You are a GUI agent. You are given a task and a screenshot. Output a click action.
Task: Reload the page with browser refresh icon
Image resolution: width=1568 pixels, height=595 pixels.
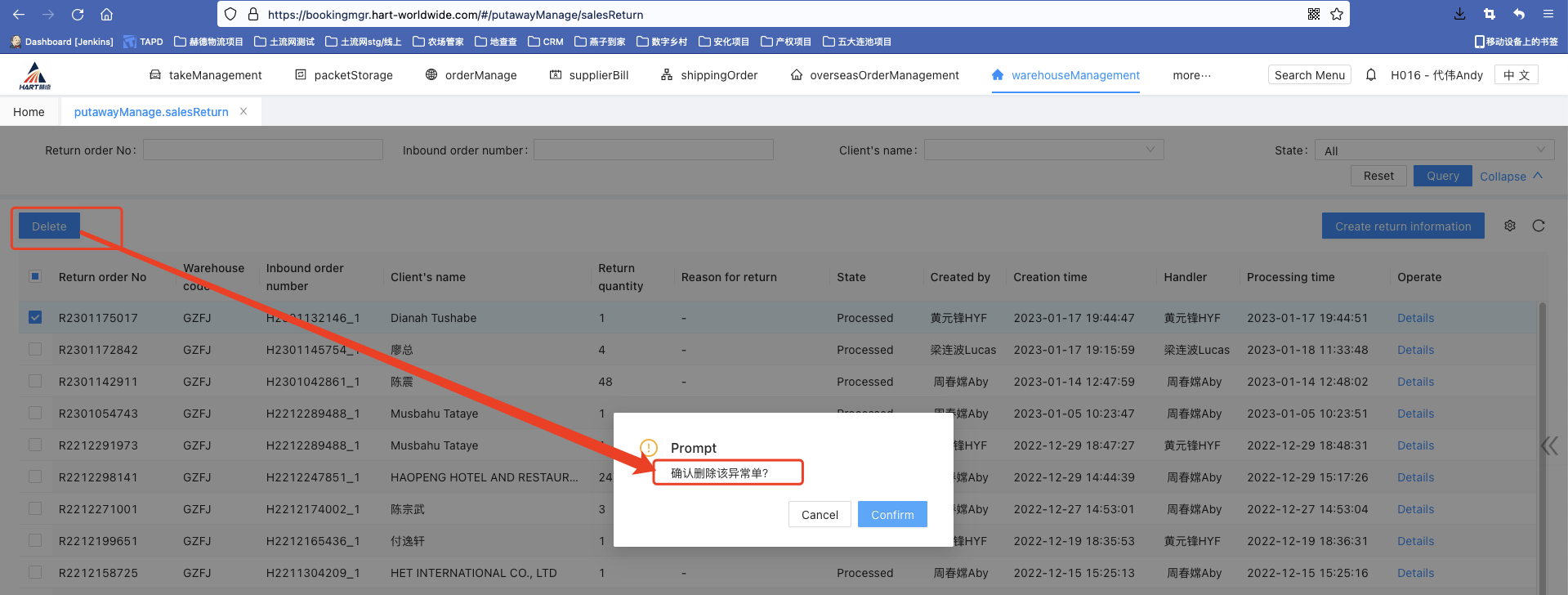click(78, 15)
